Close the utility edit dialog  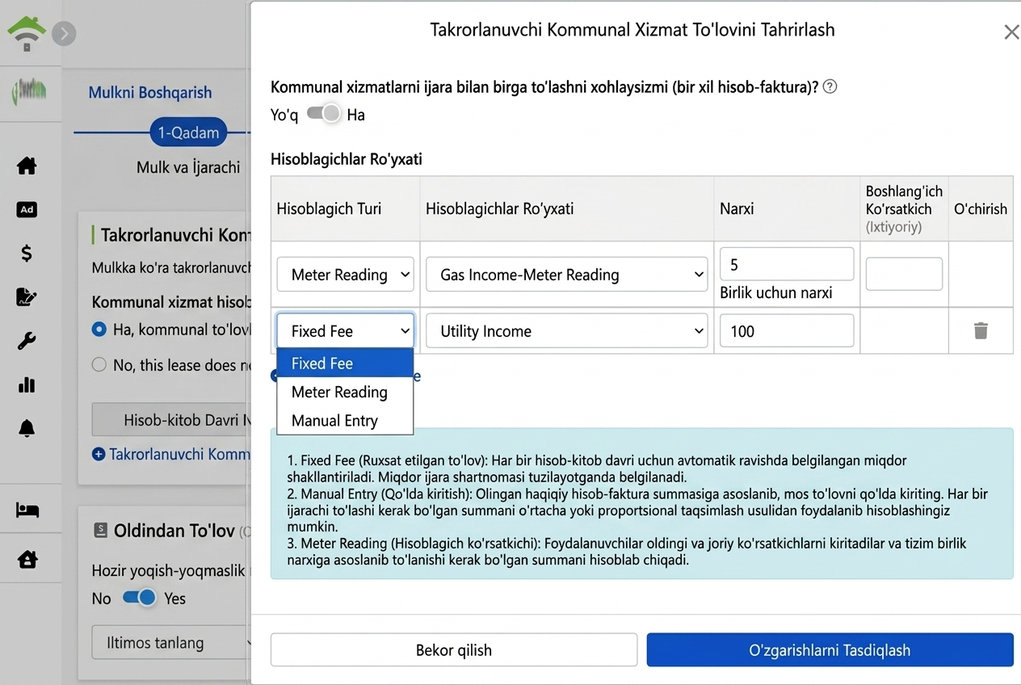(x=1011, y=32)
